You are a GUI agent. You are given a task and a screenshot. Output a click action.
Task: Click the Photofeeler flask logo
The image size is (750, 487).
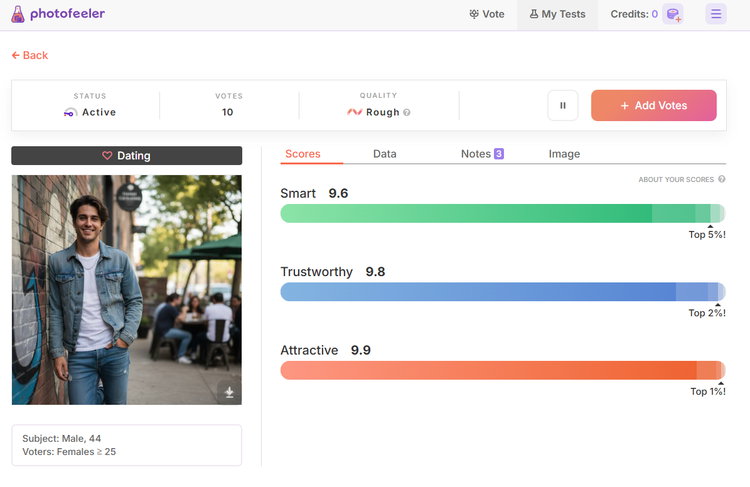point(18,14)
